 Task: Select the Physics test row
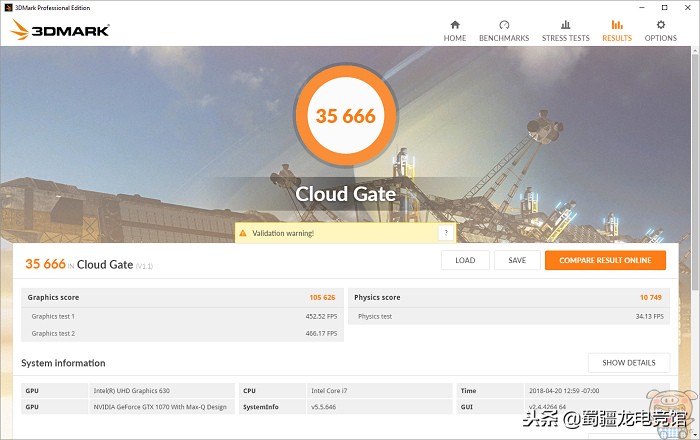pyautogui.click(x=509, y=316)
